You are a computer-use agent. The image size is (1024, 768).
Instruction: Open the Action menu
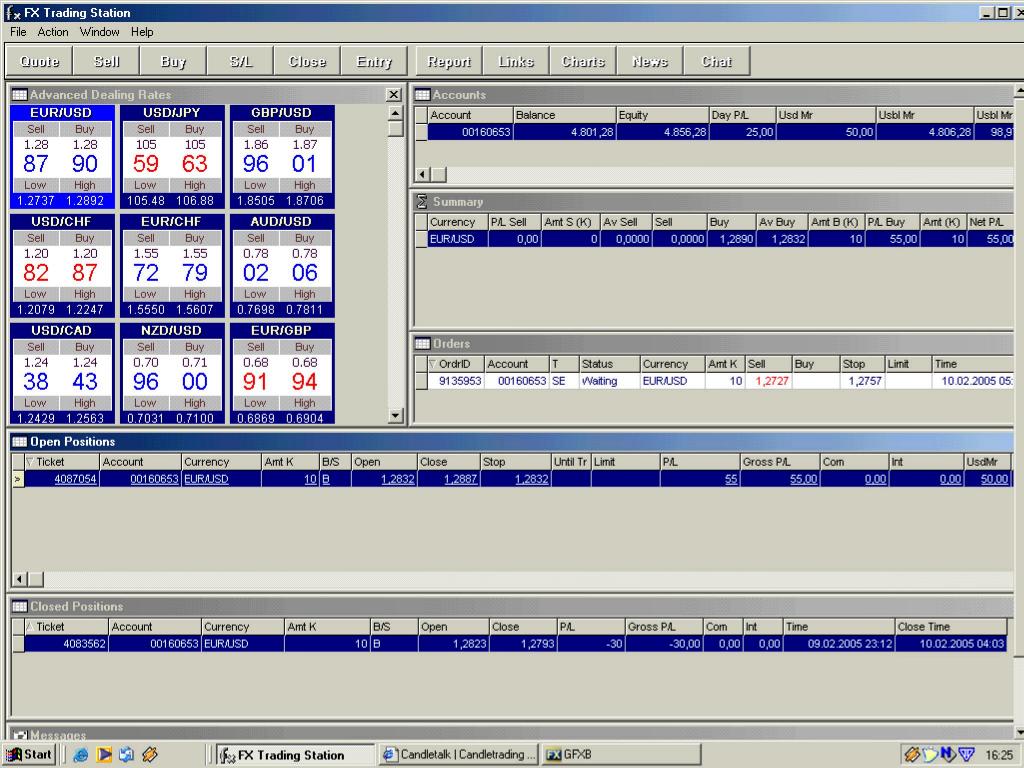(53, 32)
